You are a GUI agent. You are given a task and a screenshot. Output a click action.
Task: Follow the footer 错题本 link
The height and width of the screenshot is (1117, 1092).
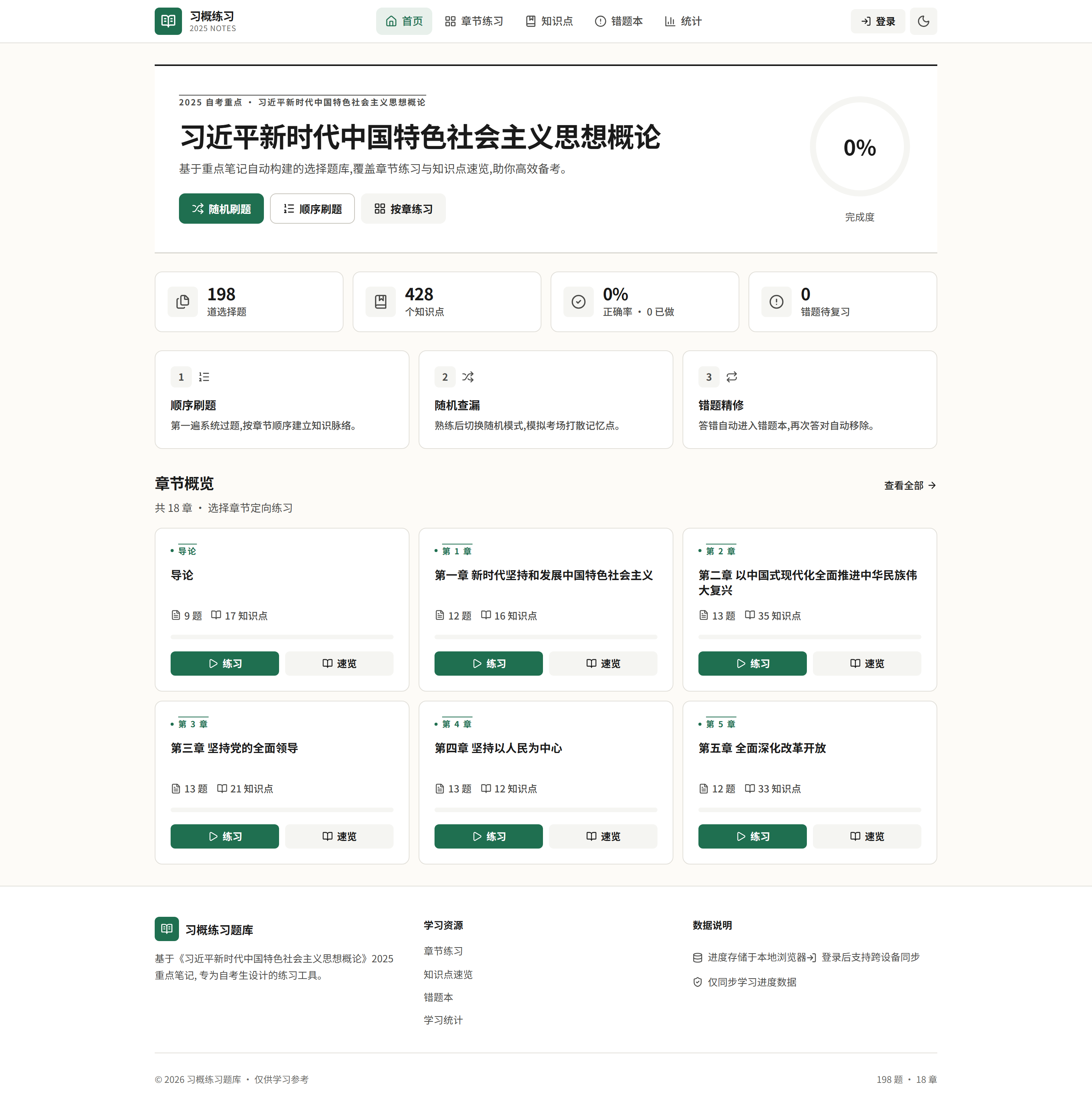point(438,997)
